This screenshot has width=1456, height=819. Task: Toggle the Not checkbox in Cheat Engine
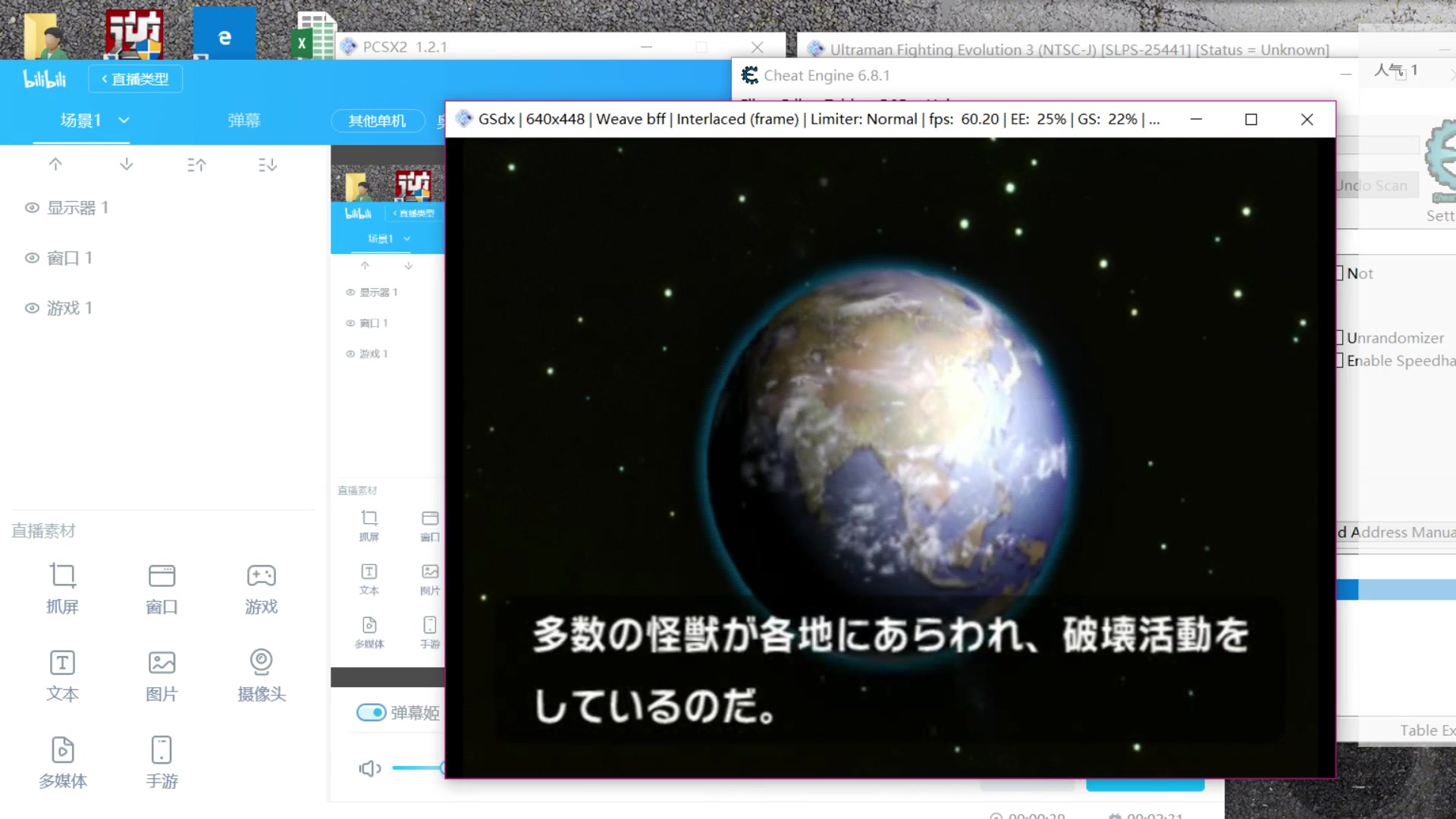click(x=1339, y=273)
